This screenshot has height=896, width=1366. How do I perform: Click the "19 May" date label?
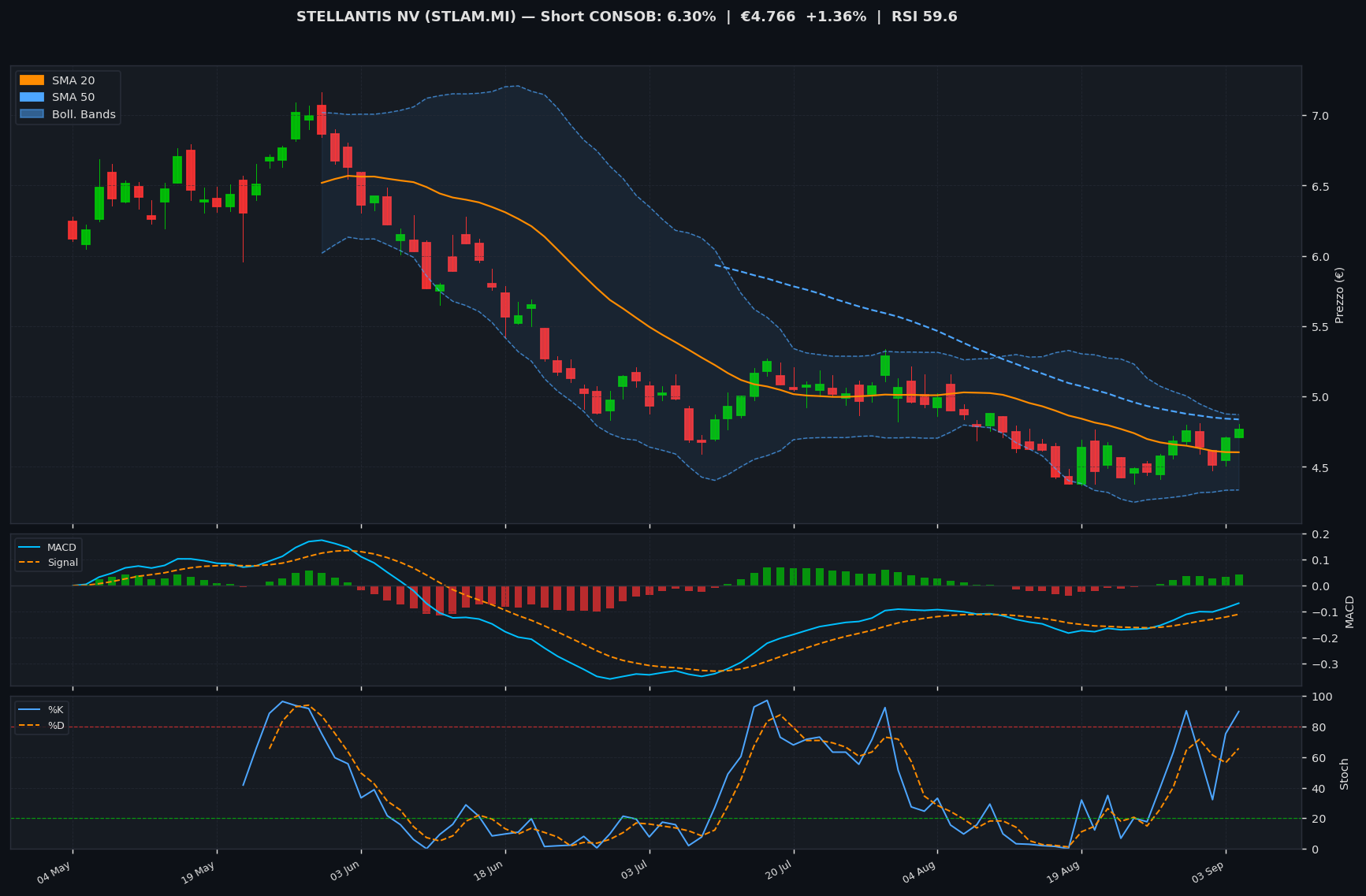pos(199,873)
